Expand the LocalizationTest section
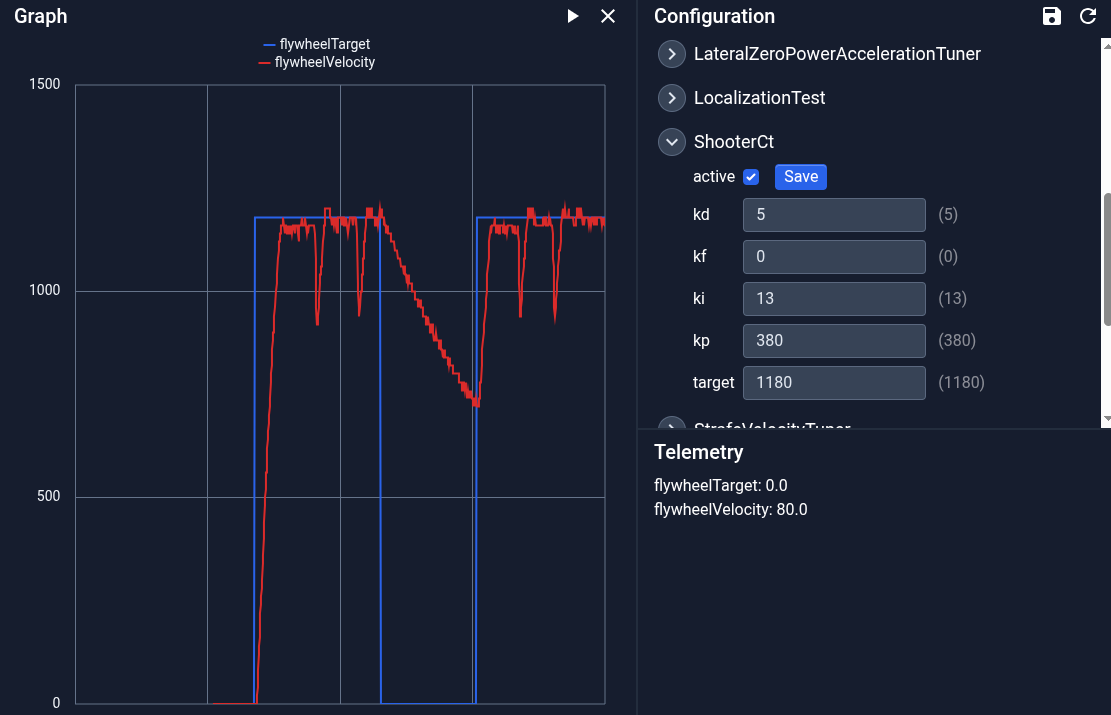This screenshot has width=1111, height=715. point(672,98)
